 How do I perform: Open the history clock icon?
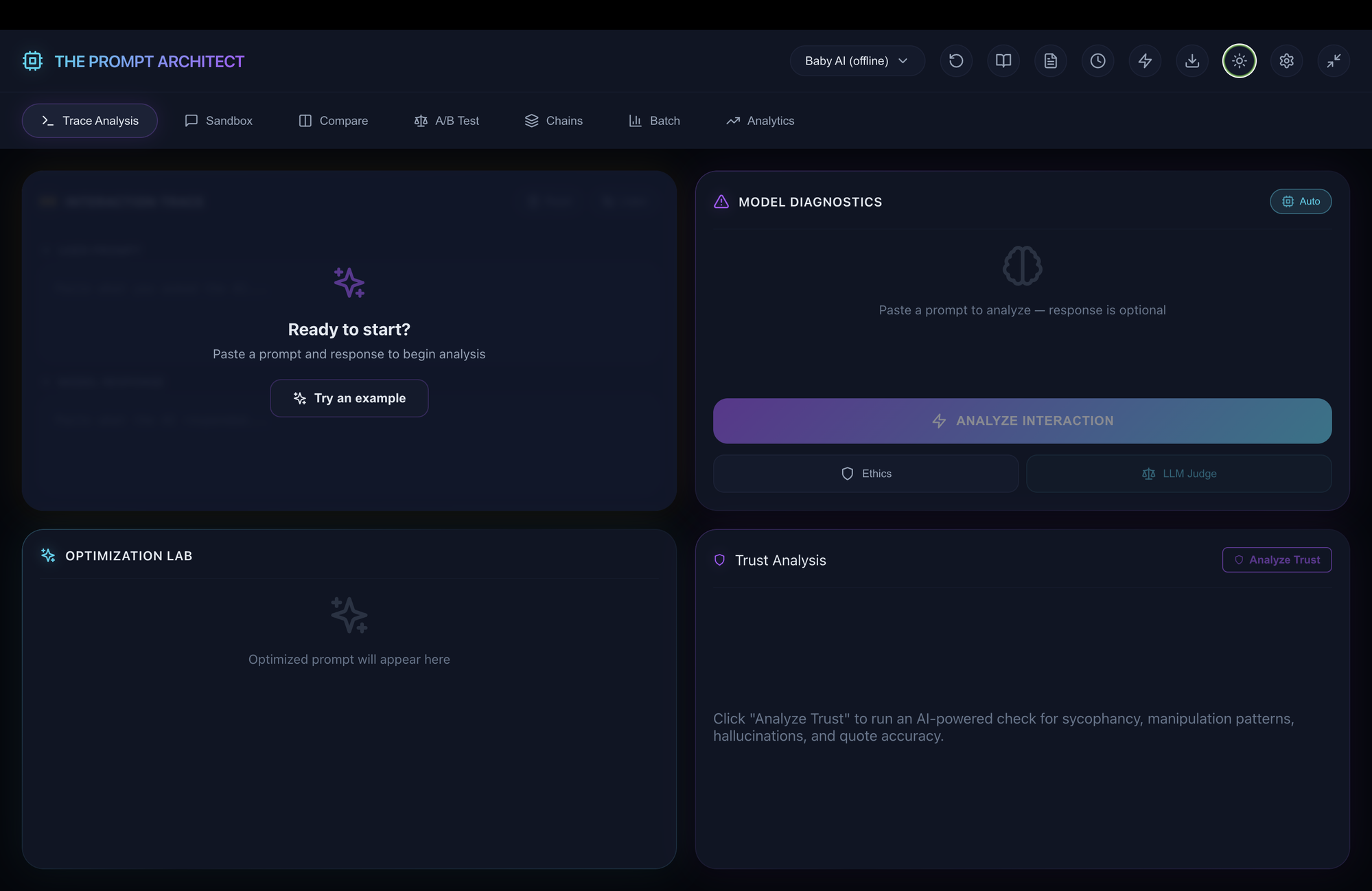tap(1098, 61)
